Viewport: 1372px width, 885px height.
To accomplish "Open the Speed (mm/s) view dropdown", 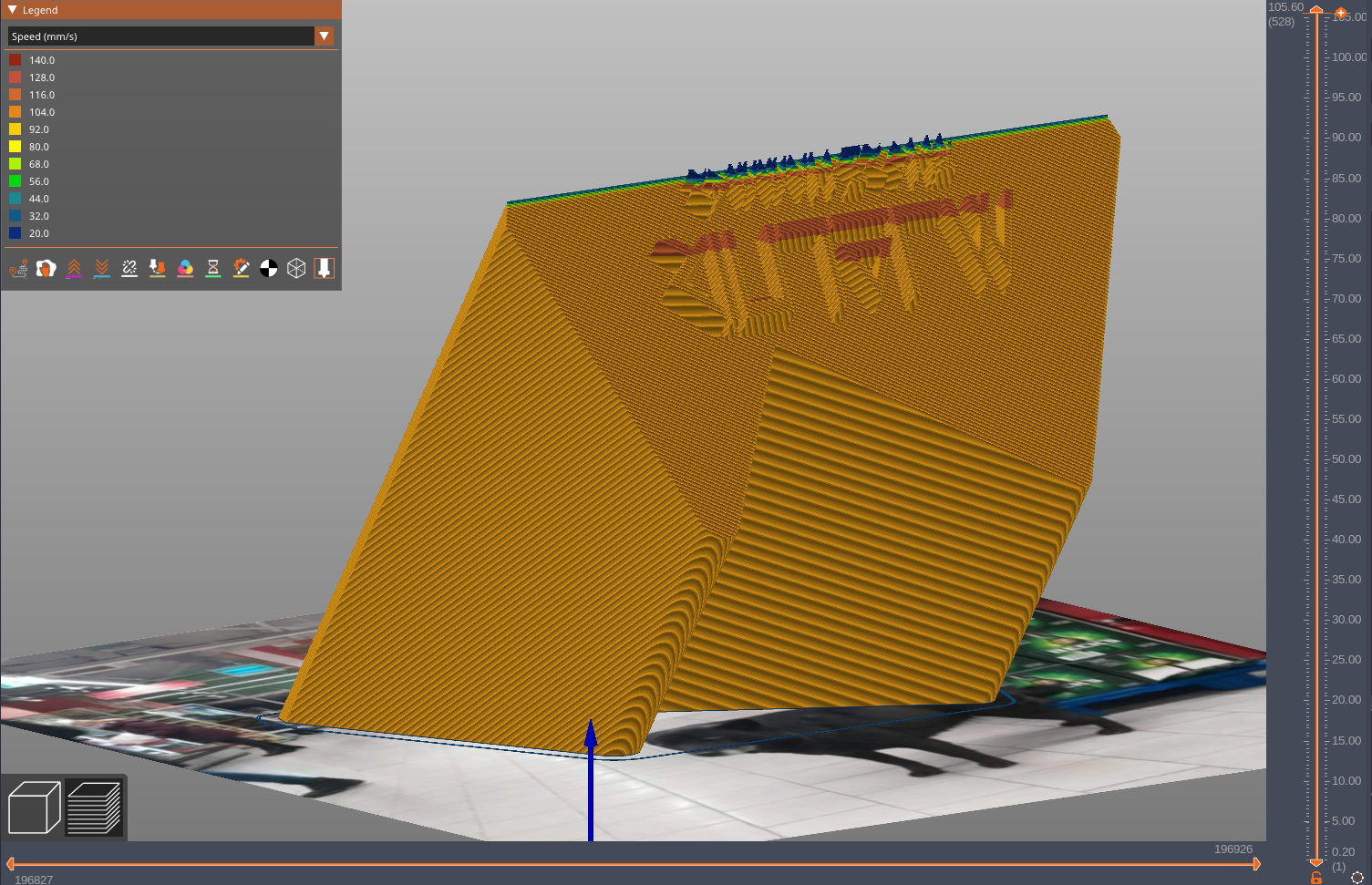I will (170, 36).
